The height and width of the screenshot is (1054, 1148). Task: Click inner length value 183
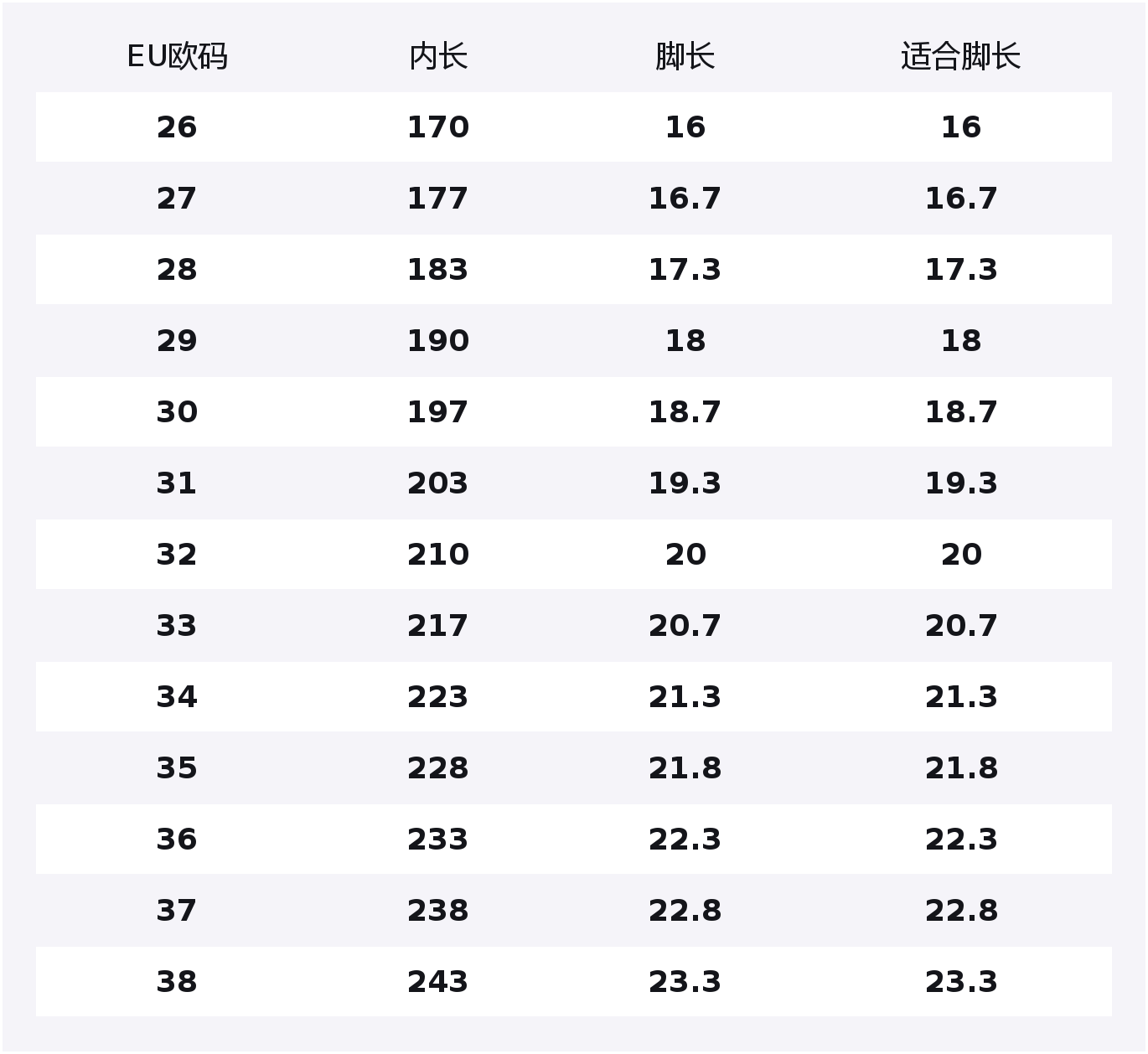438,270
